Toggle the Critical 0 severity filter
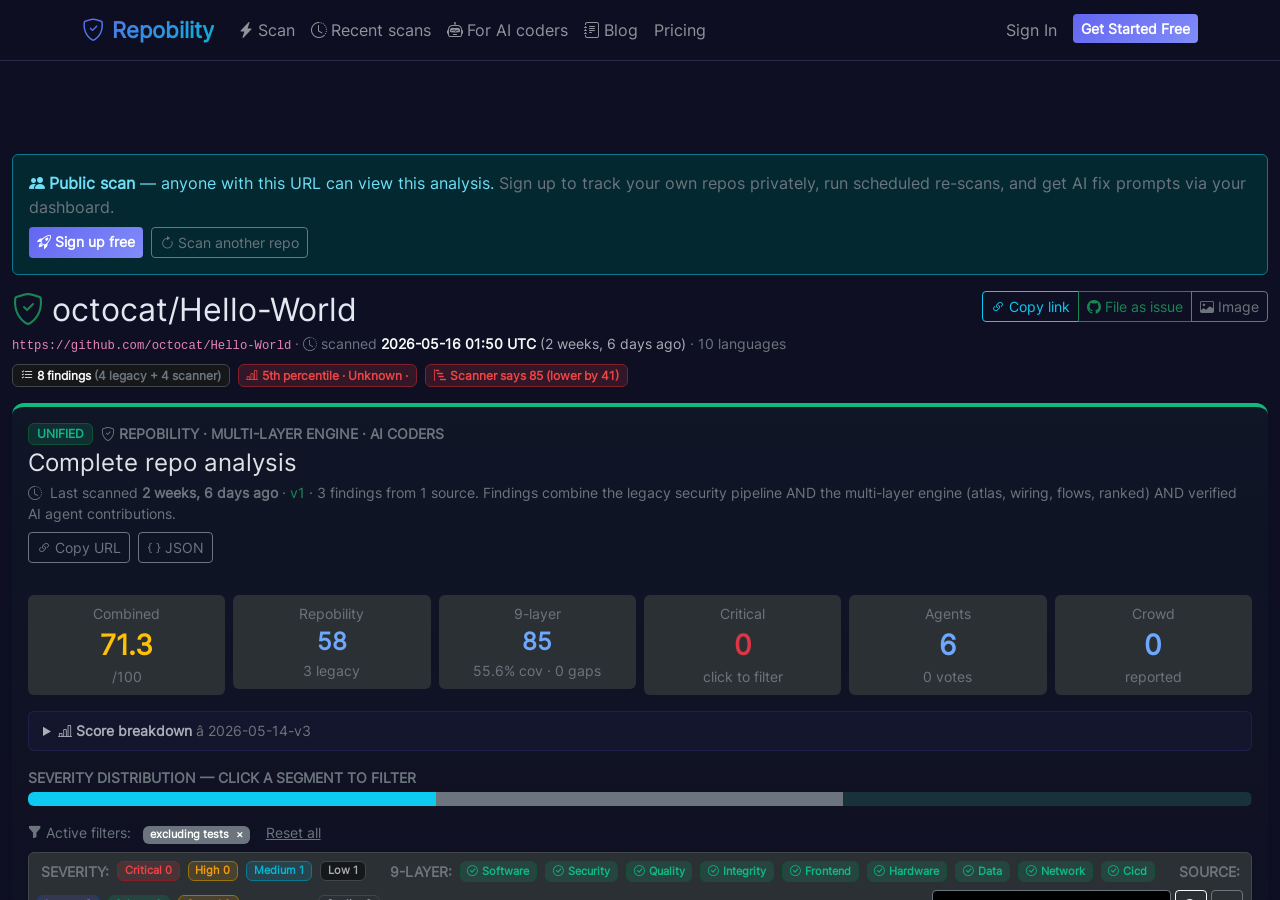This screenshot has width=1280, height=900. [148, 871]
